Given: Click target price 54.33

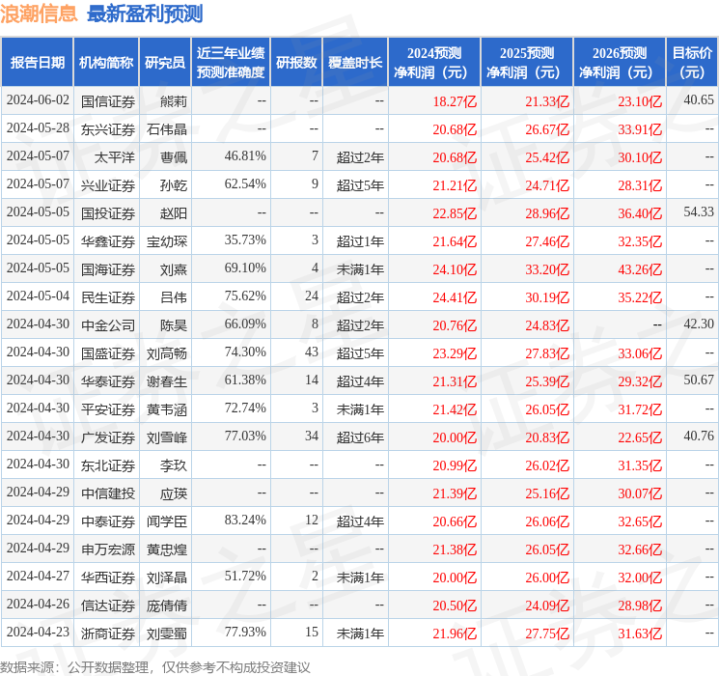Looking at the screenshot, I should [x=698, y=212].
